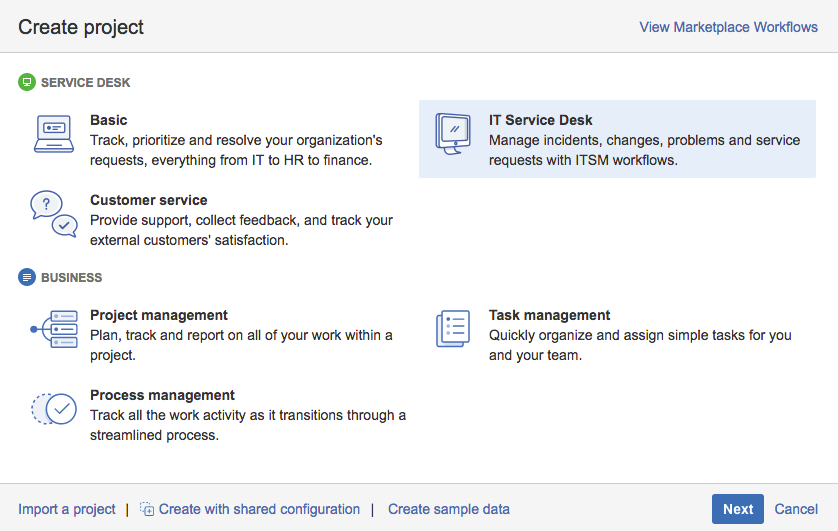Click the Project management diagram icon

tap(54, 328)
